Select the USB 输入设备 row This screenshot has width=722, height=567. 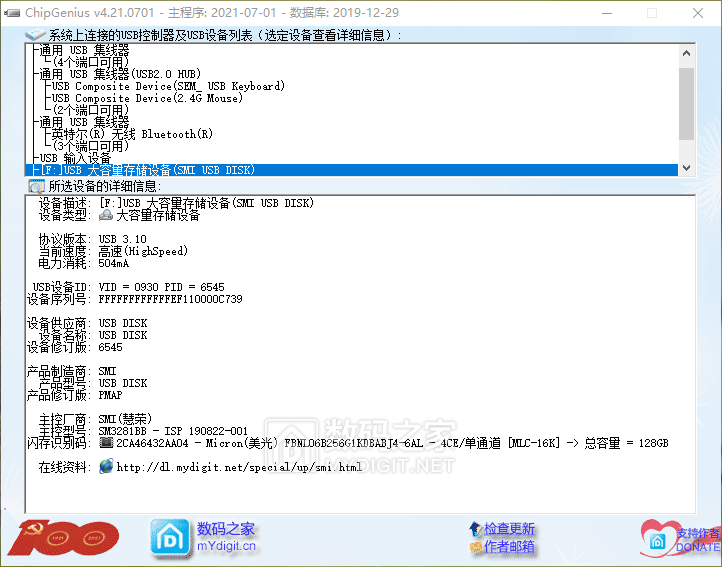click(x=76, y=158)
